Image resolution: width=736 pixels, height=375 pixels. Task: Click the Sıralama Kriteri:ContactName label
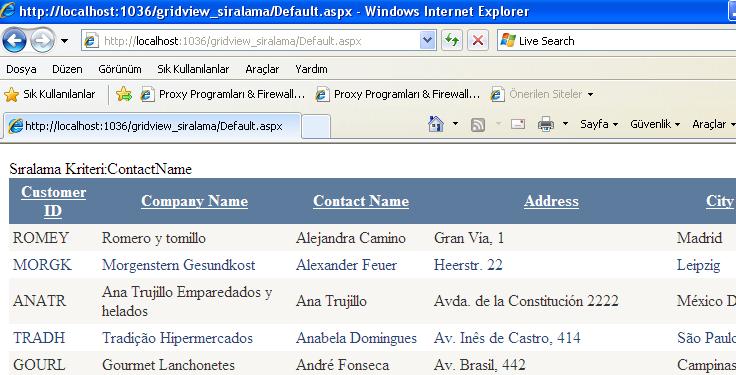pos(100,169)
